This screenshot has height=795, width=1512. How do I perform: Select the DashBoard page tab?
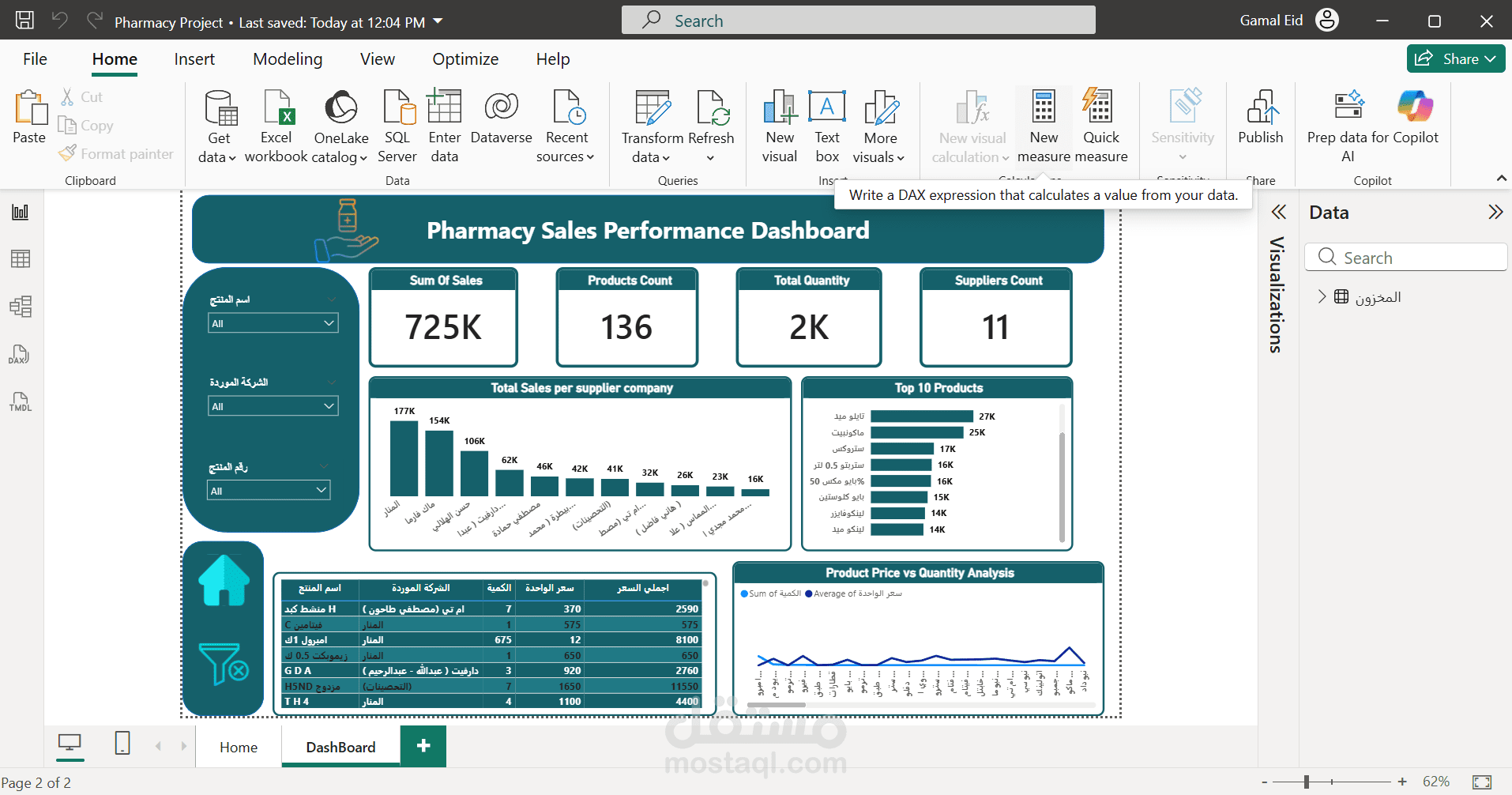(340, 747)
